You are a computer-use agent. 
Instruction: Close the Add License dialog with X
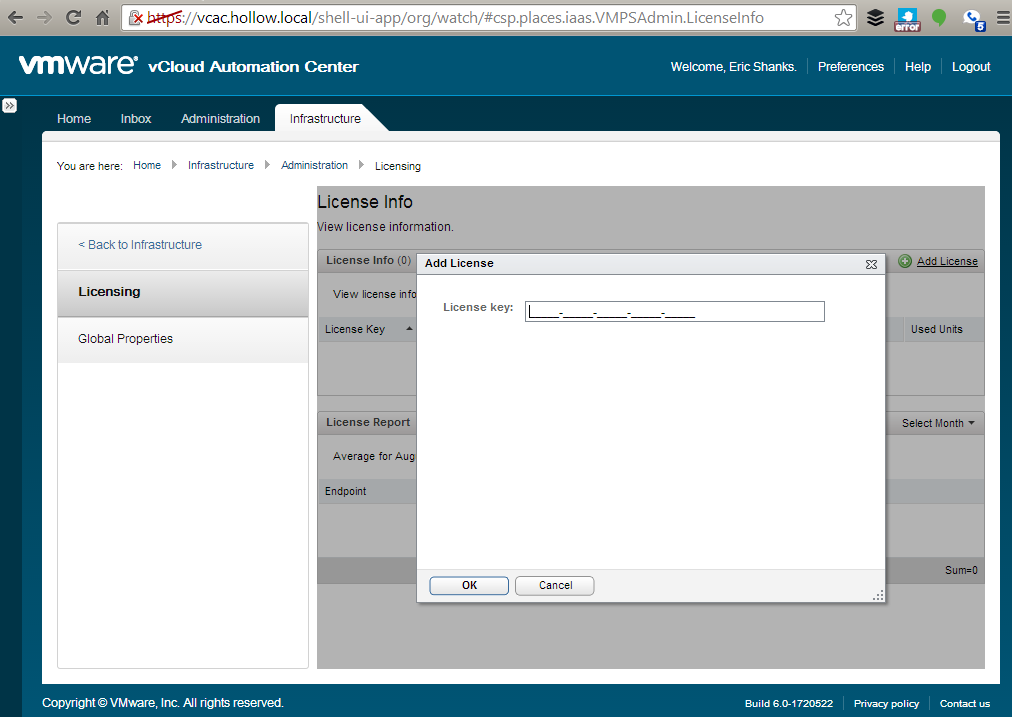[871, 264]
